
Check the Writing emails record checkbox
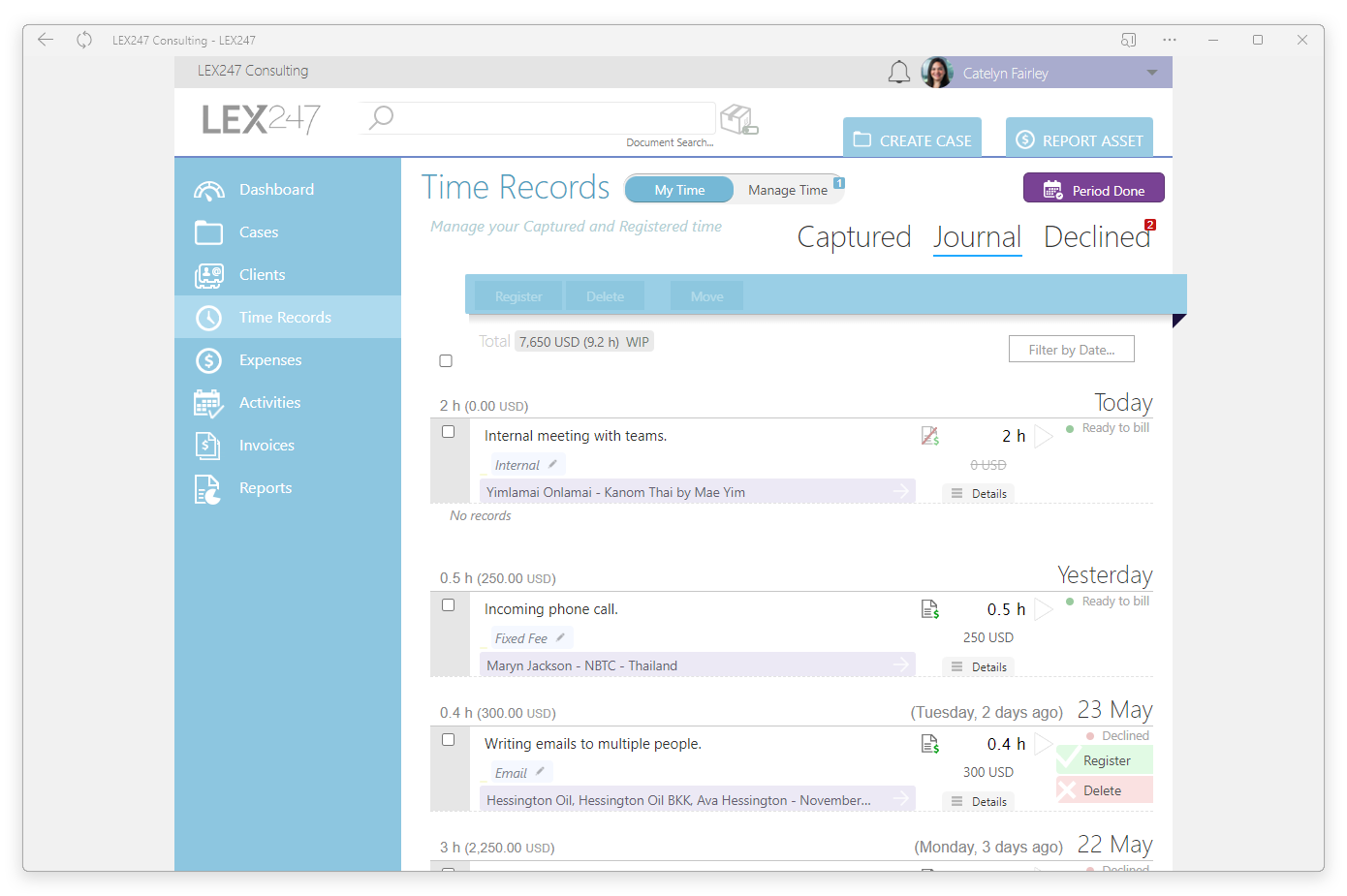point(448,740)
